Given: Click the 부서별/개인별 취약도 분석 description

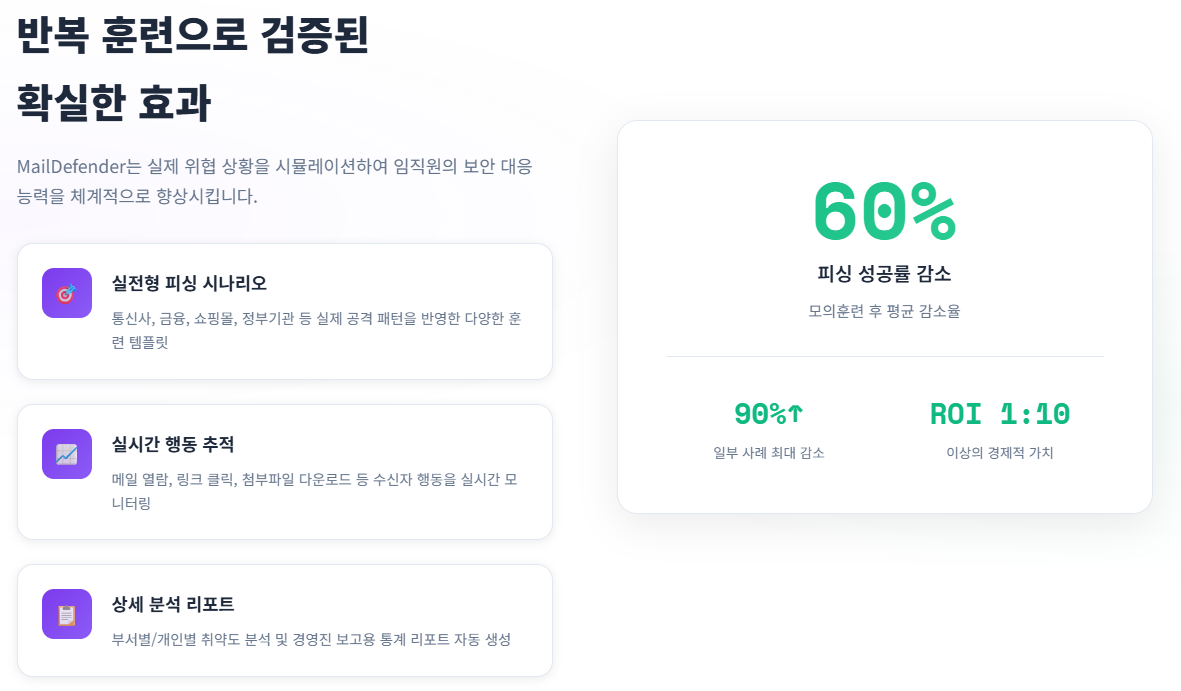Looking at the screenshot, I should point(311,639).
